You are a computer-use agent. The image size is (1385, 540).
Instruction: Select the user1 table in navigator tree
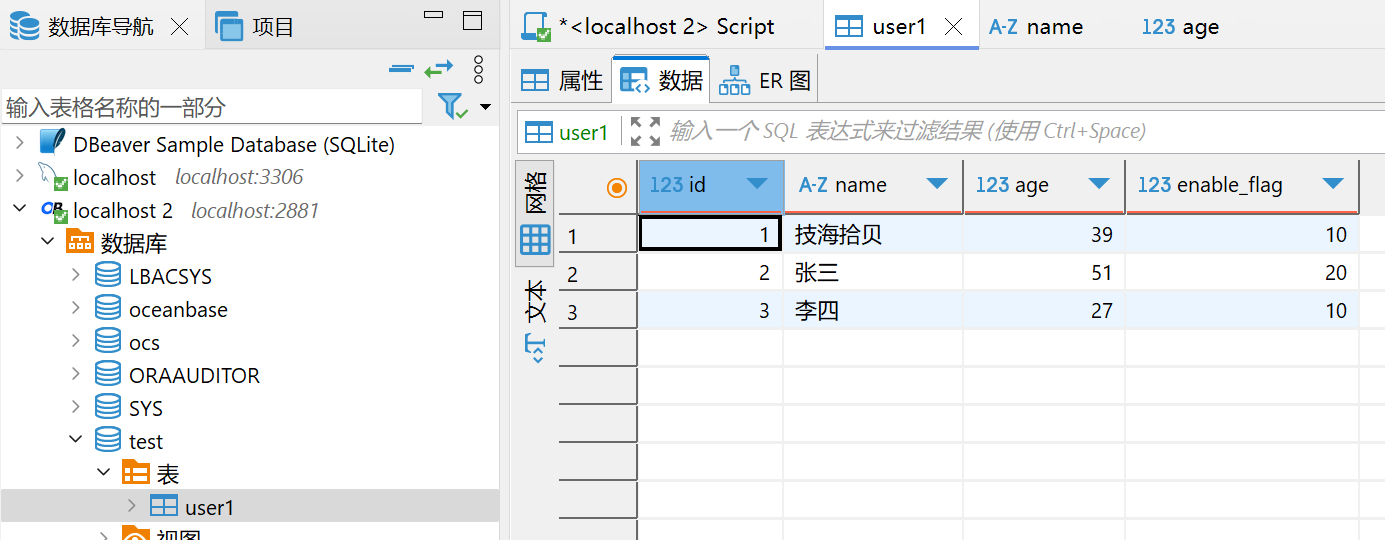point(208,507)
